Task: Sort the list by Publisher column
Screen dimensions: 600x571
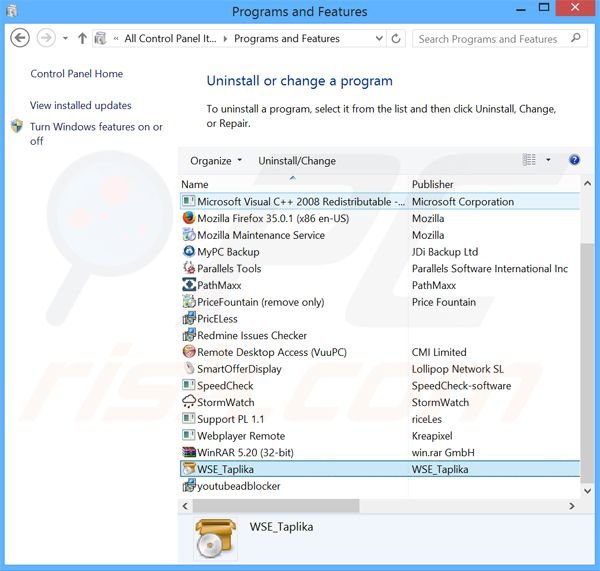Action: [x=433, y=184]
